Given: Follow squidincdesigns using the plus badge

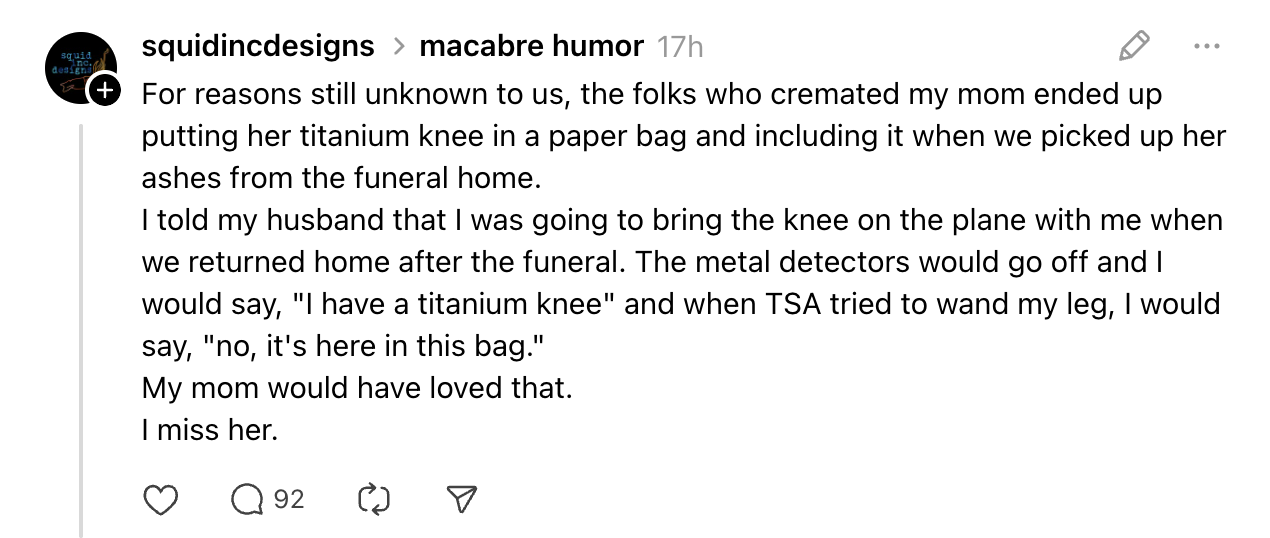Looking at the screenshot, I should [x=104, y=91].
